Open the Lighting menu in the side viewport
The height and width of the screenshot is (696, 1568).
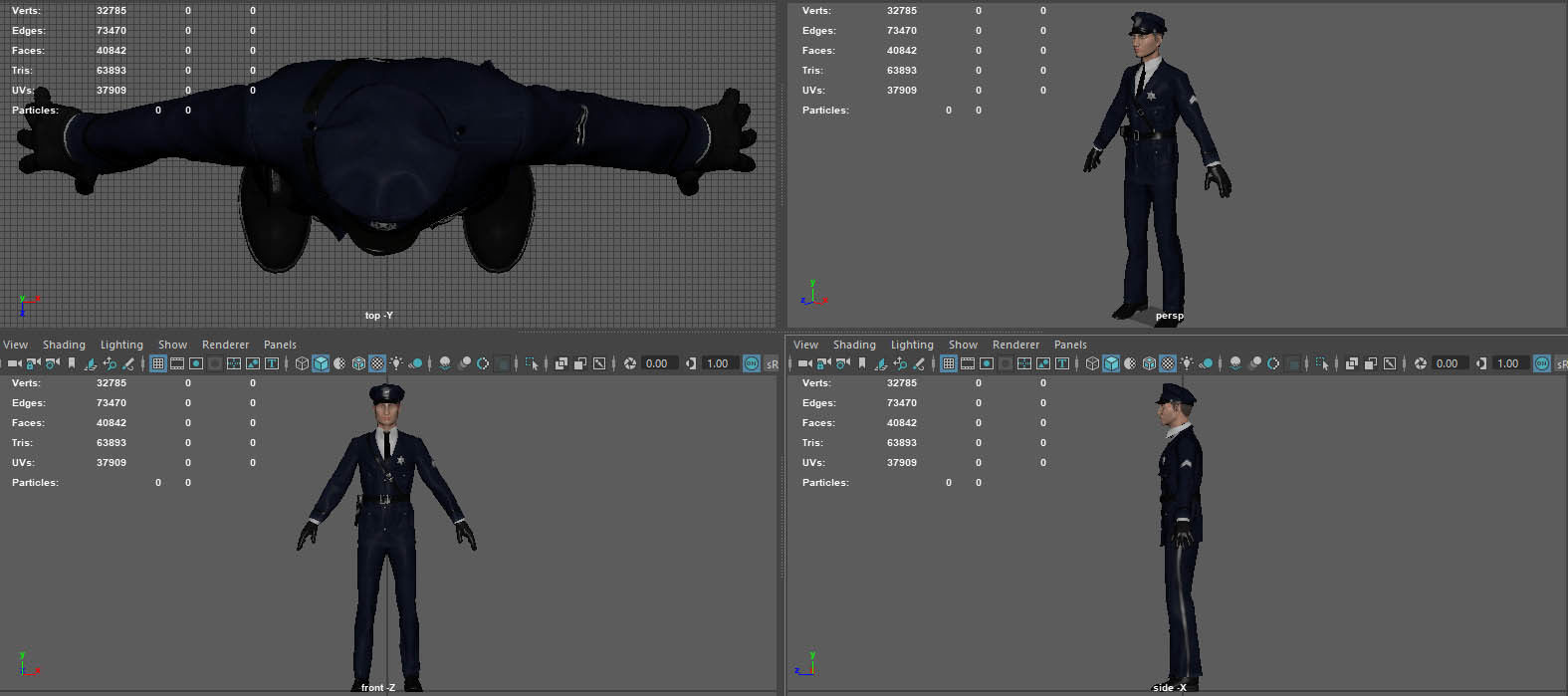coord(912,345)
